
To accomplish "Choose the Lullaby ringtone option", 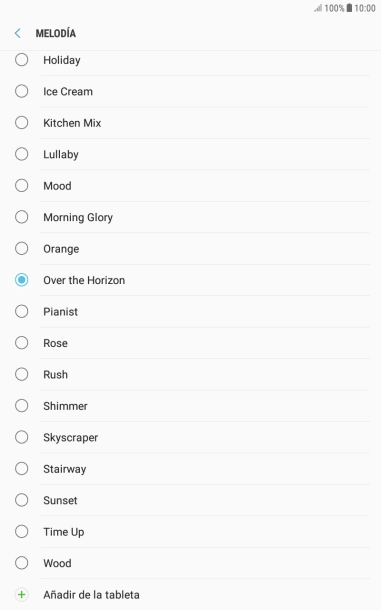I will (190, 154).
